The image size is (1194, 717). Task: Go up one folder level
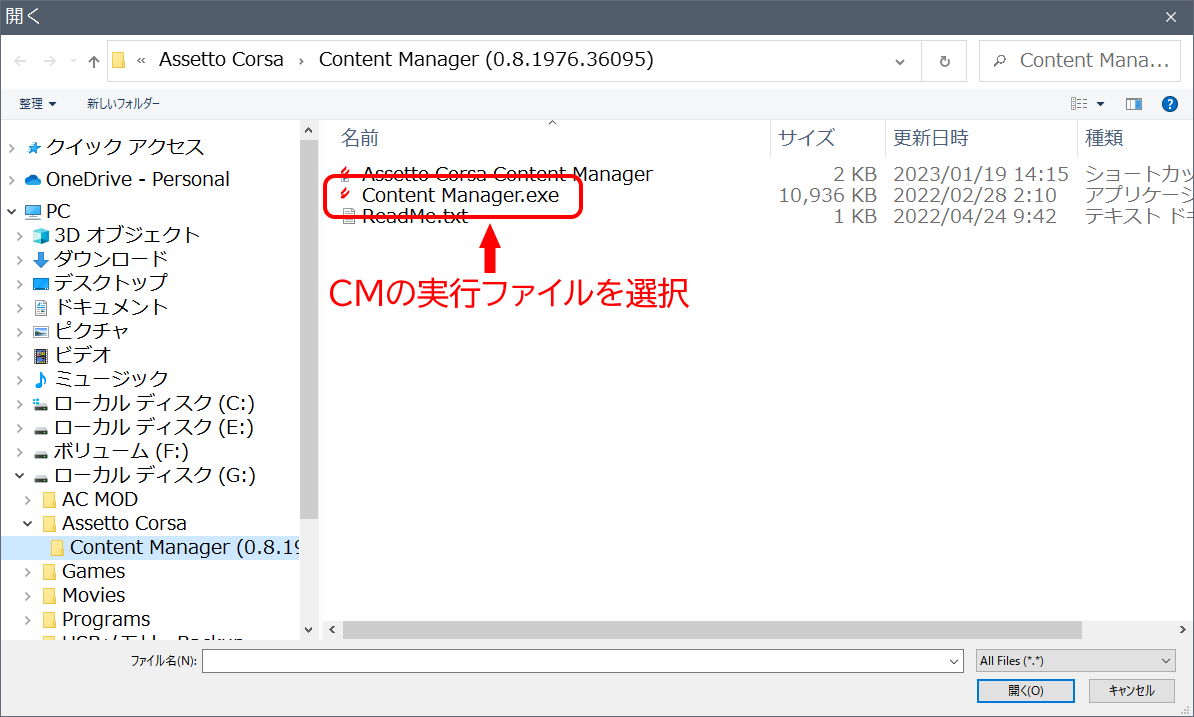[x=94, y=61]
